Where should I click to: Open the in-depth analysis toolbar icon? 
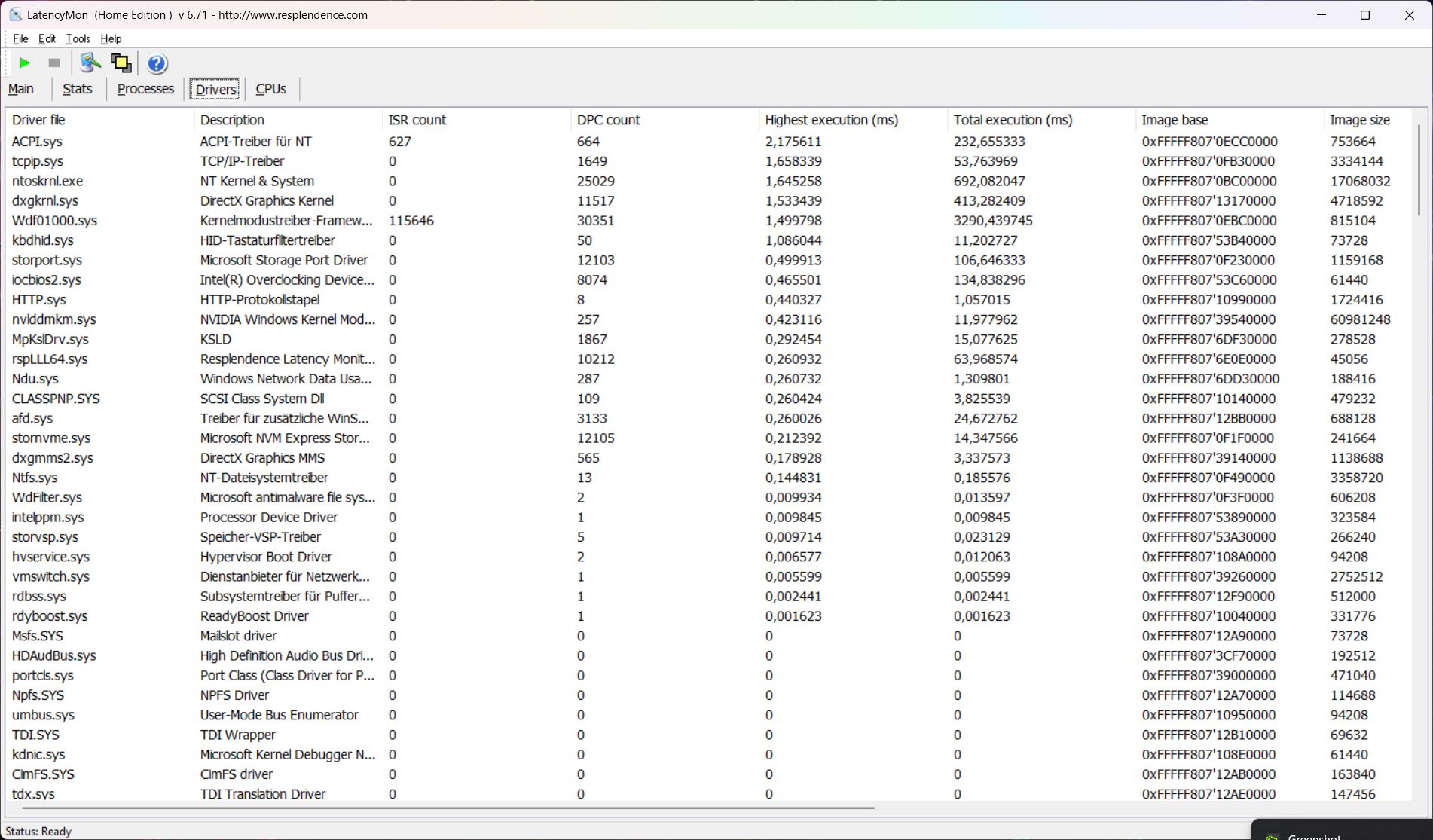[x=90, y=63]
